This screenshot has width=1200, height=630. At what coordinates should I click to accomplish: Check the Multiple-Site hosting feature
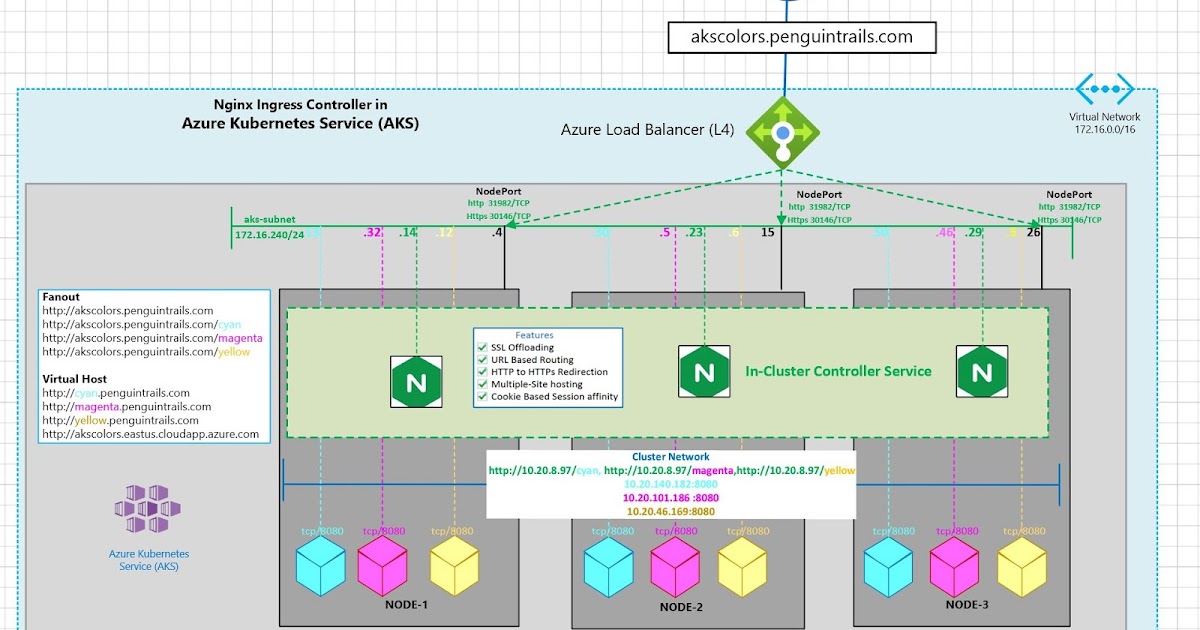(x=481, y=384)
